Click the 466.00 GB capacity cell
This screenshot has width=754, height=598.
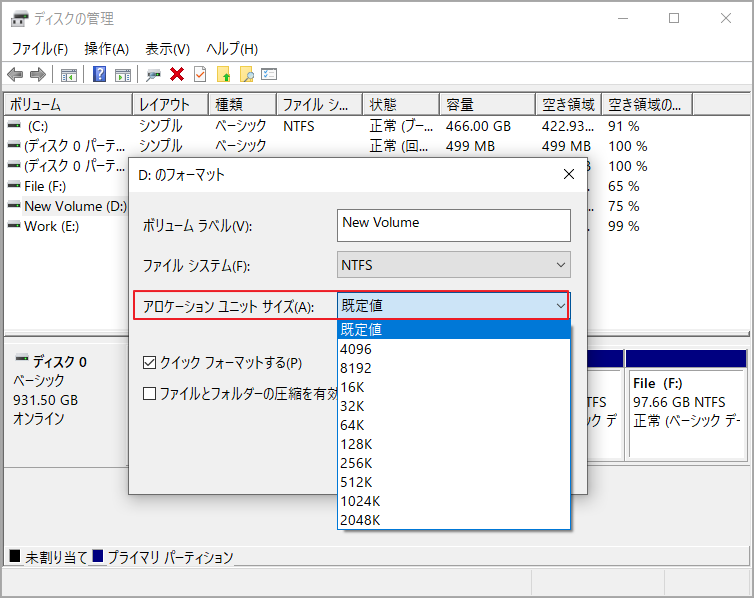478,126
